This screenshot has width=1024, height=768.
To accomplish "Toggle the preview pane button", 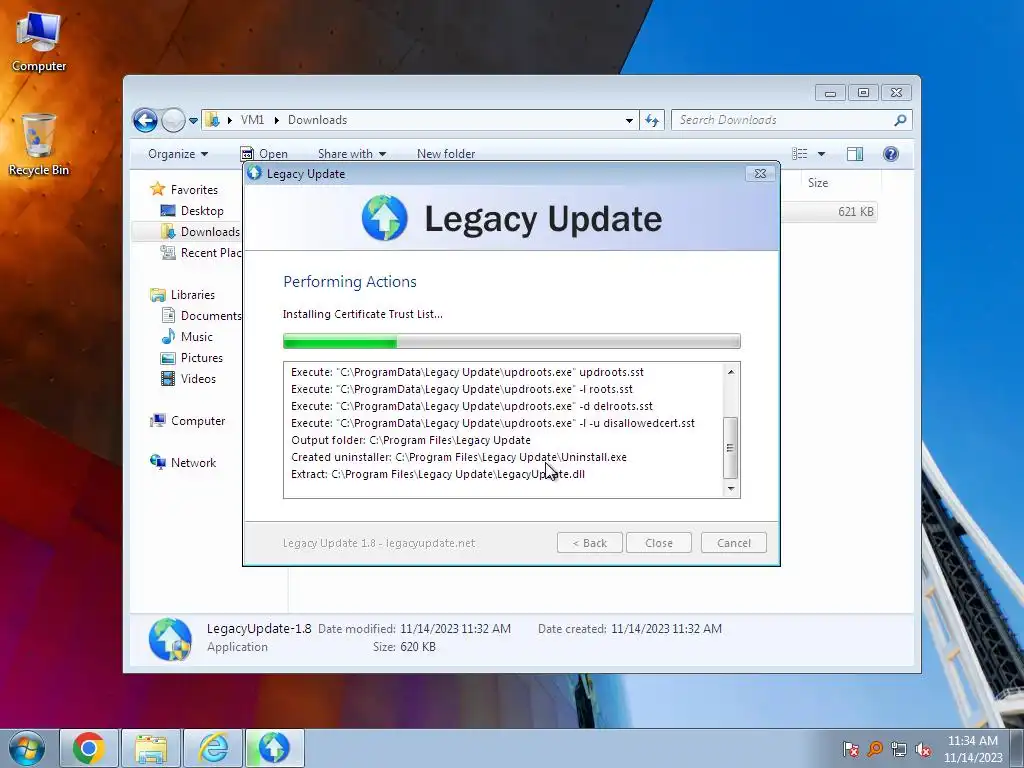I will [855, 153].
